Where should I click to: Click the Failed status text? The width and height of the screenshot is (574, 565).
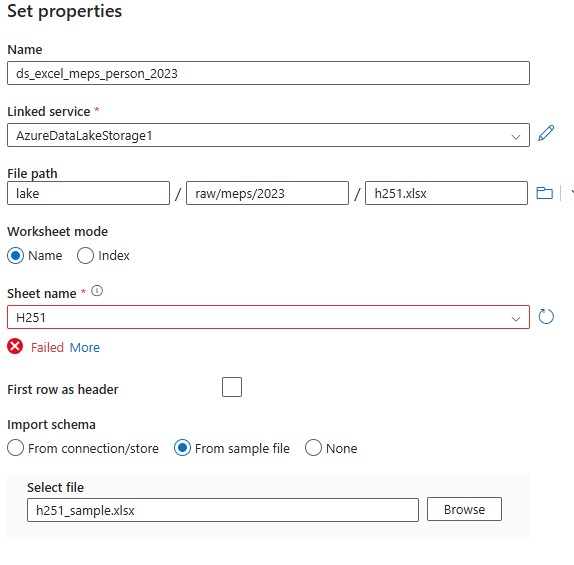point(47,347)
